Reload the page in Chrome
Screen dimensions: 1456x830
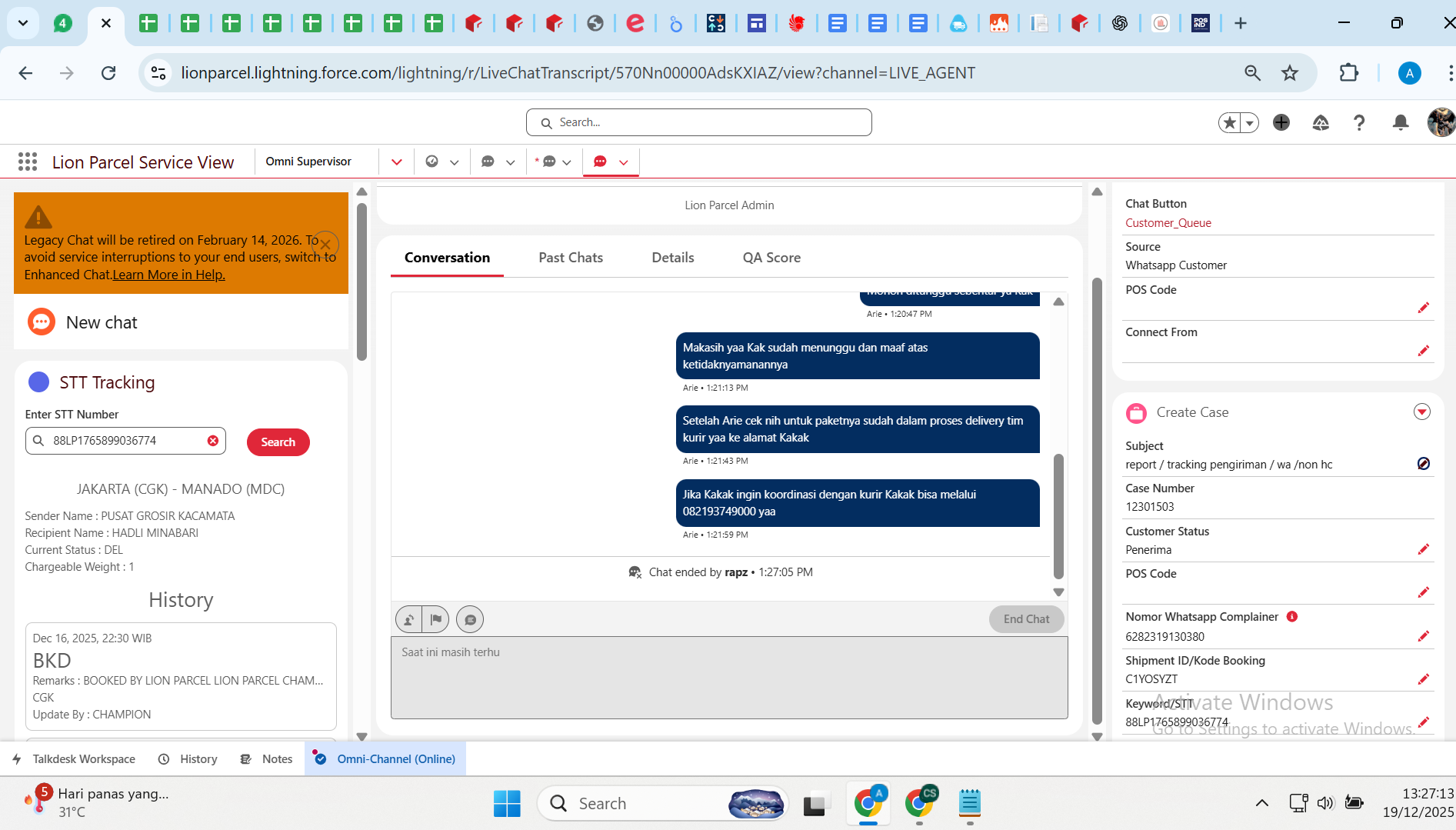(108, 73)
